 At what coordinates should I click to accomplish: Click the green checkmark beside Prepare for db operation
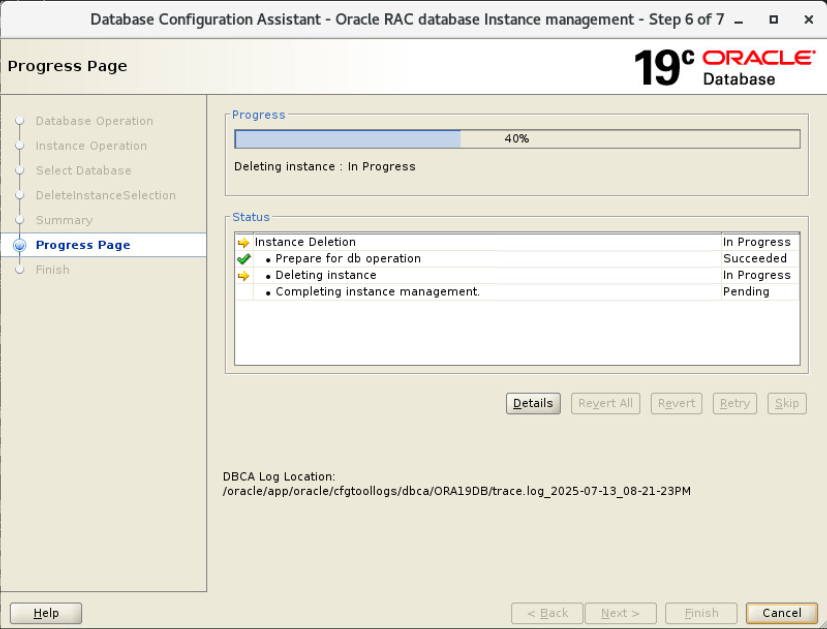point(243,259)
